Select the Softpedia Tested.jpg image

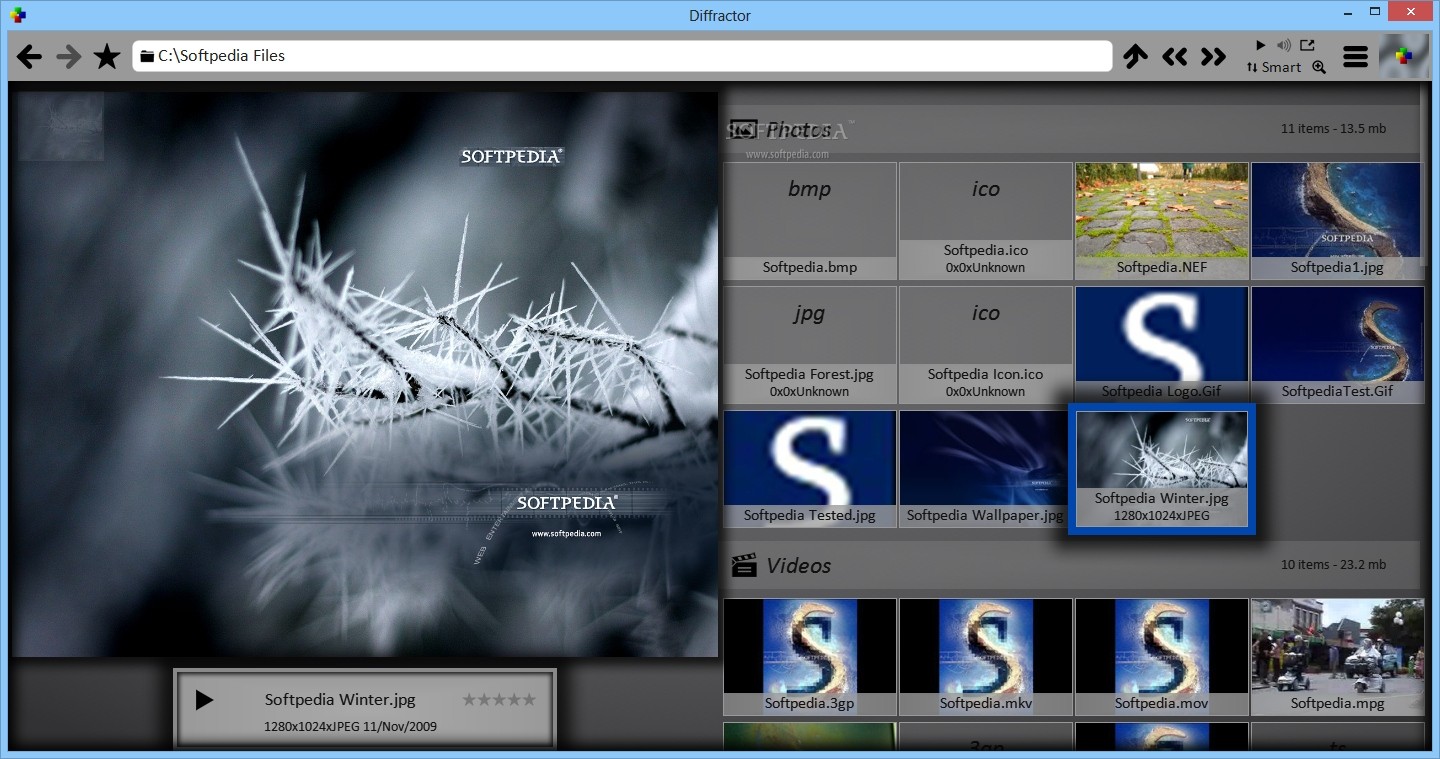point(810,469)
